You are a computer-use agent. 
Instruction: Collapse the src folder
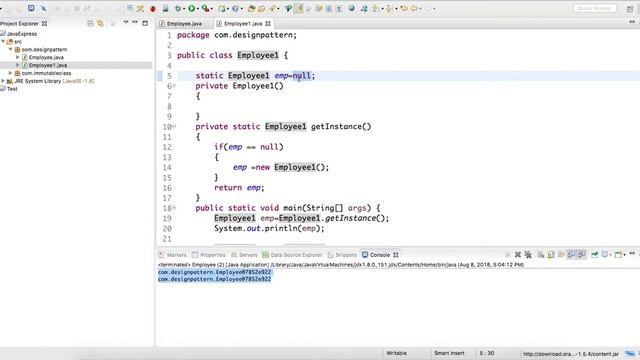coord(3,42)
